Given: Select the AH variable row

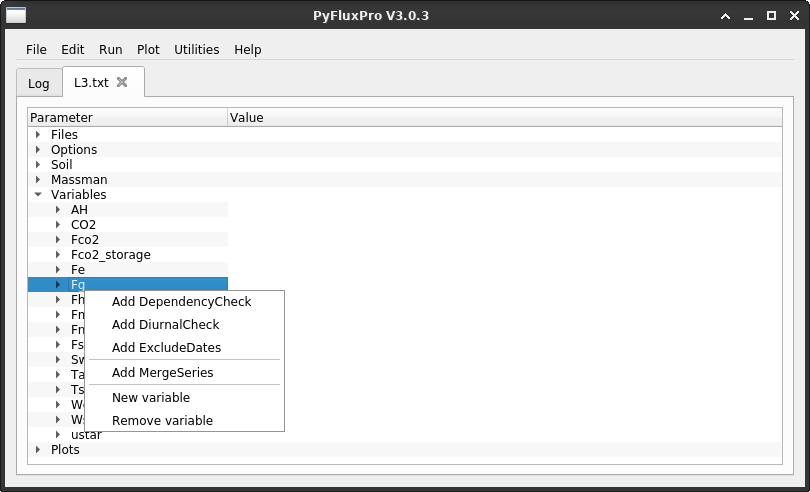Looking at the screenshot, I should [128, 209].
